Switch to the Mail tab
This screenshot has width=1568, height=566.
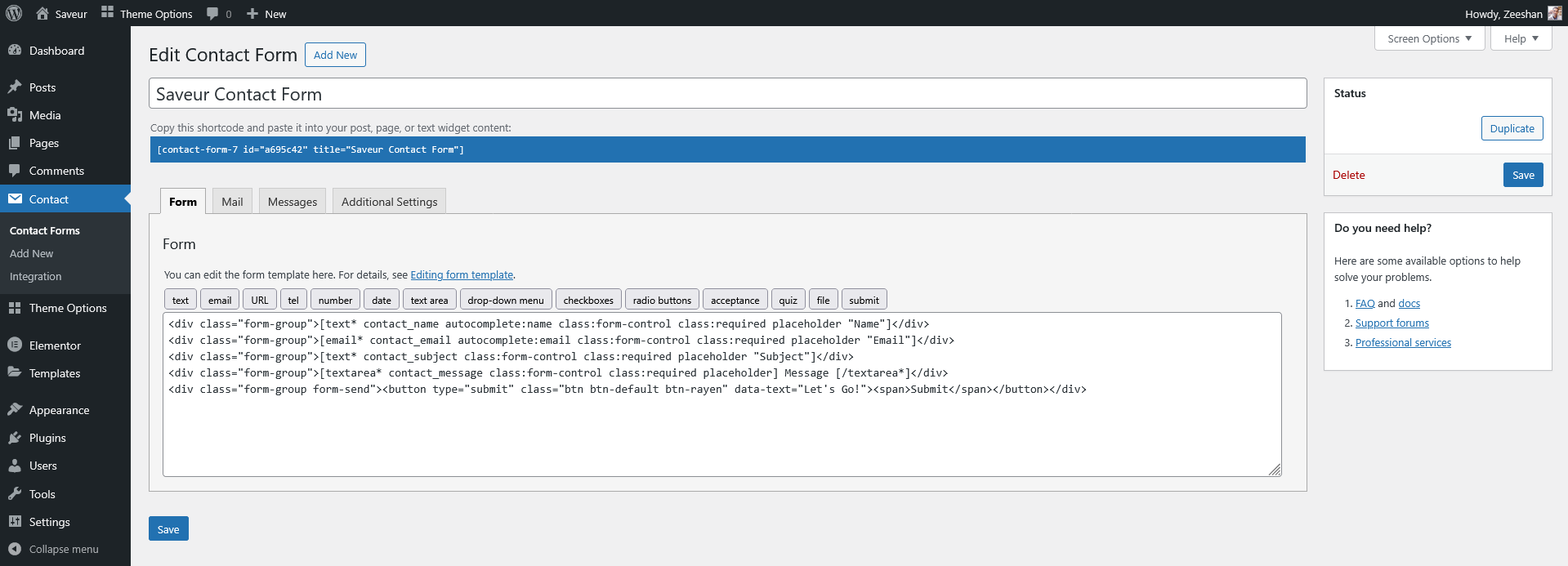pyautogui.click(x=232, y=202)
